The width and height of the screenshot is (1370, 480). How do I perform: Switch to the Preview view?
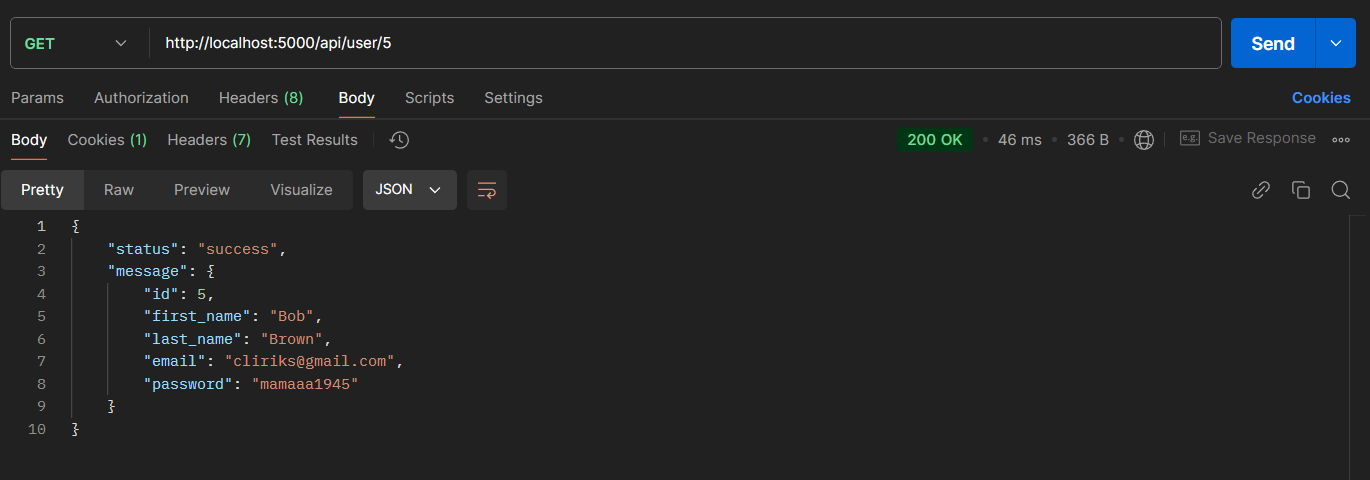[x=202, y=190]
